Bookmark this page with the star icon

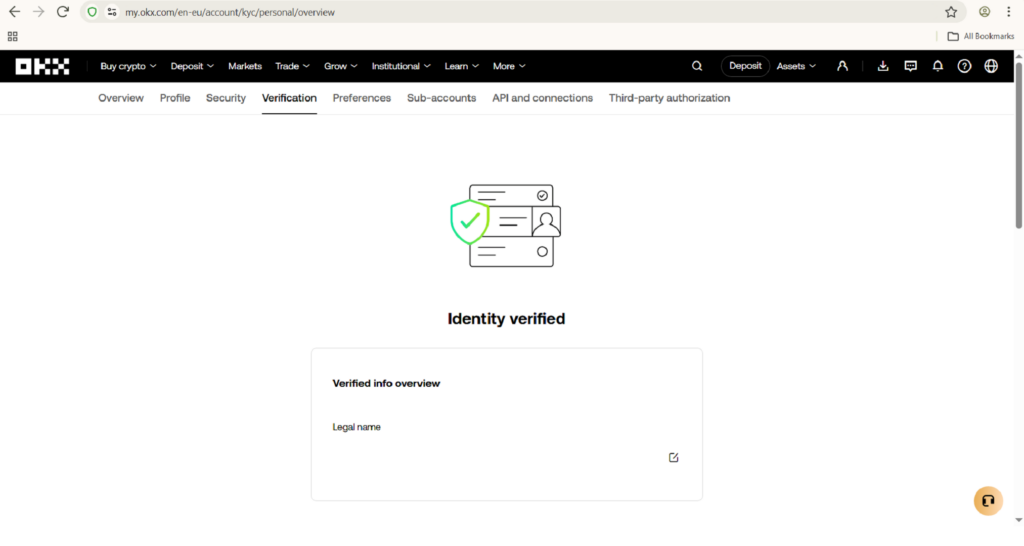click(951, 12)
